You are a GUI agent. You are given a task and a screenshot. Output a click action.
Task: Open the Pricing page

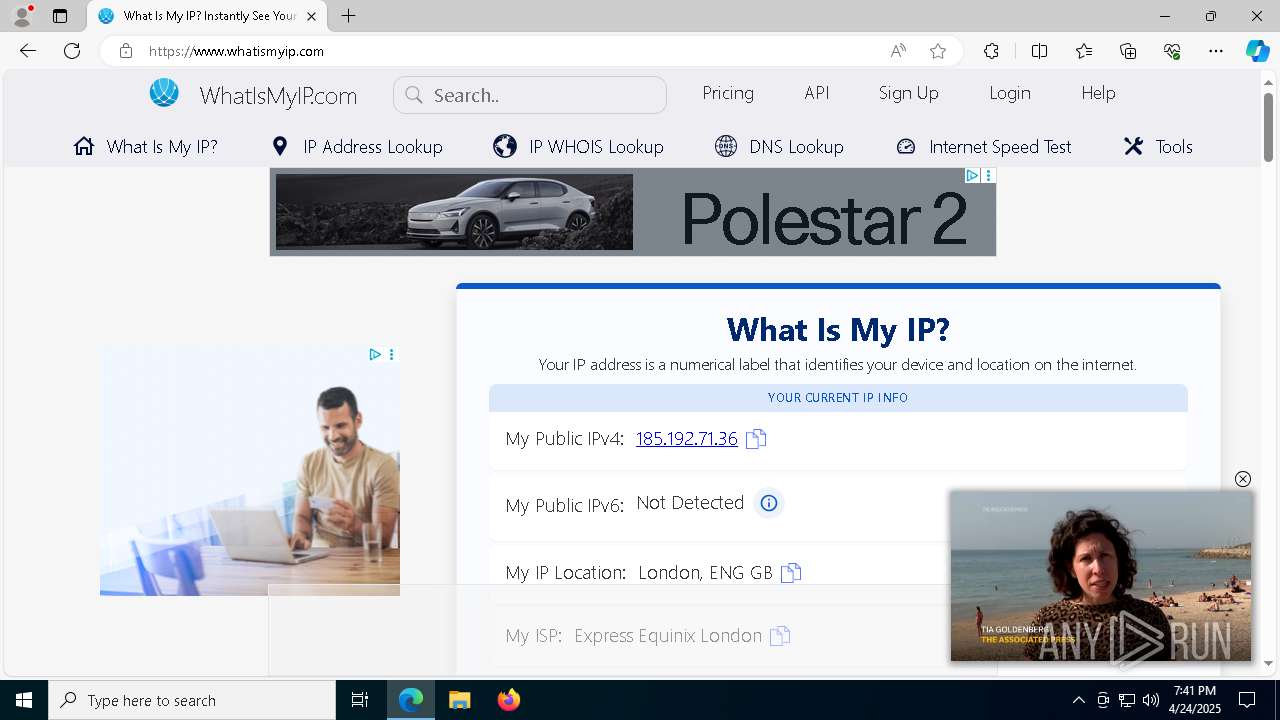click(x=728, y=93)
